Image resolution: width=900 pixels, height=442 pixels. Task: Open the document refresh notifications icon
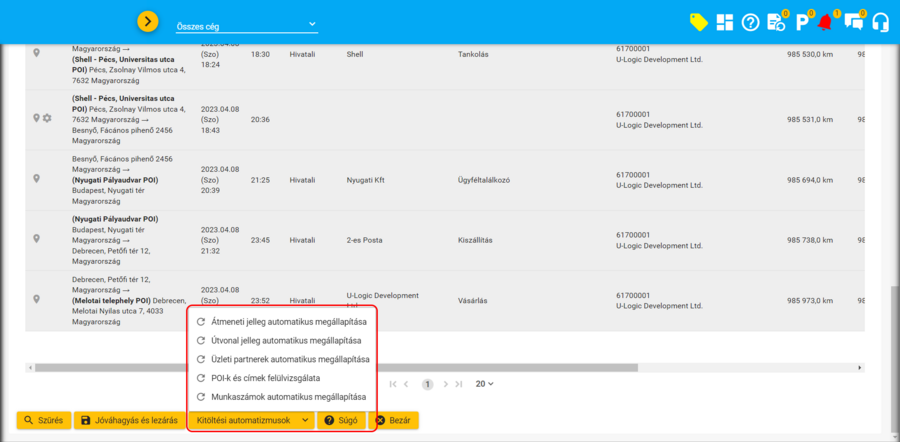click(776, 22)
